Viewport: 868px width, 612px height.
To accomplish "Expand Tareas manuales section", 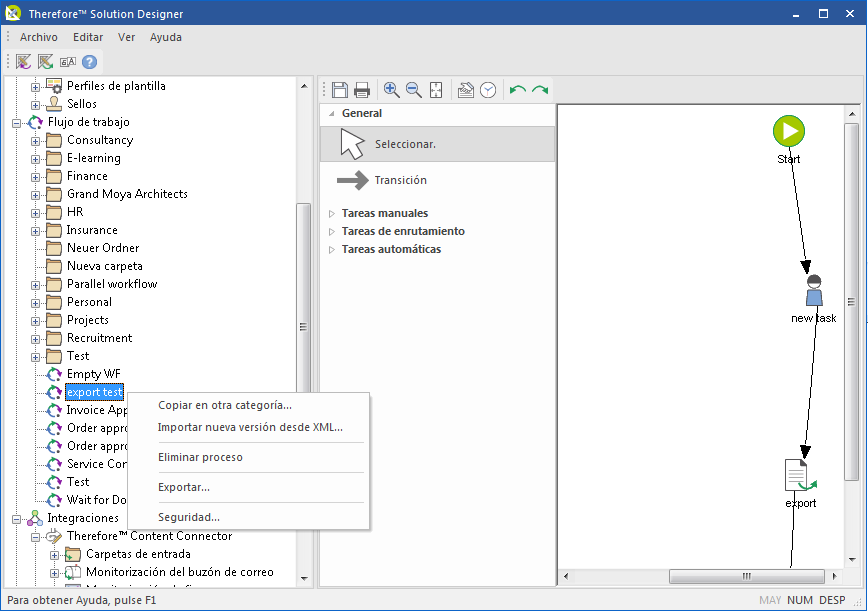I will tap(332, 214).
